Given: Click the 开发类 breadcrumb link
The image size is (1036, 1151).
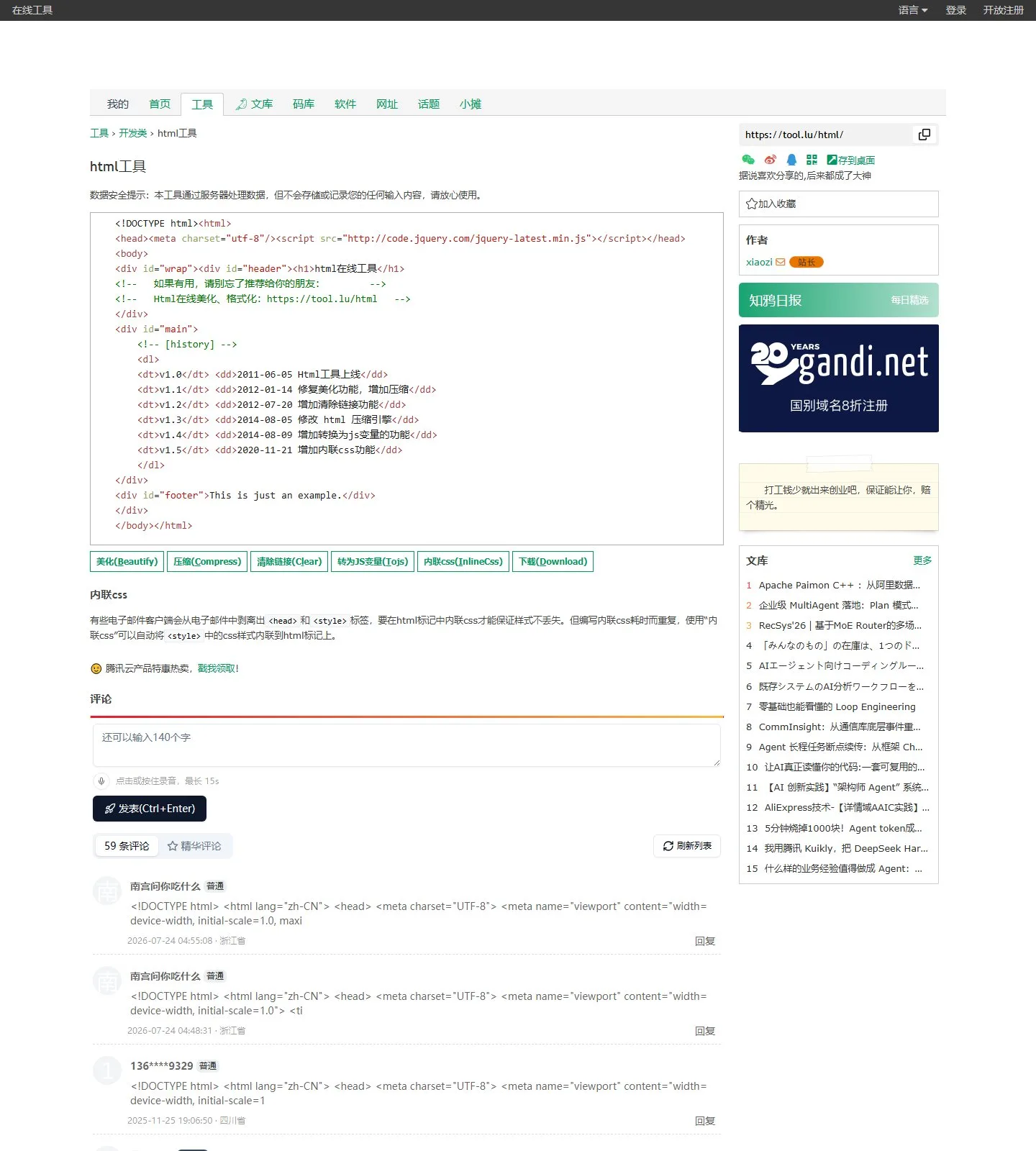Looking at the screenshot, I should pos(132,133).
